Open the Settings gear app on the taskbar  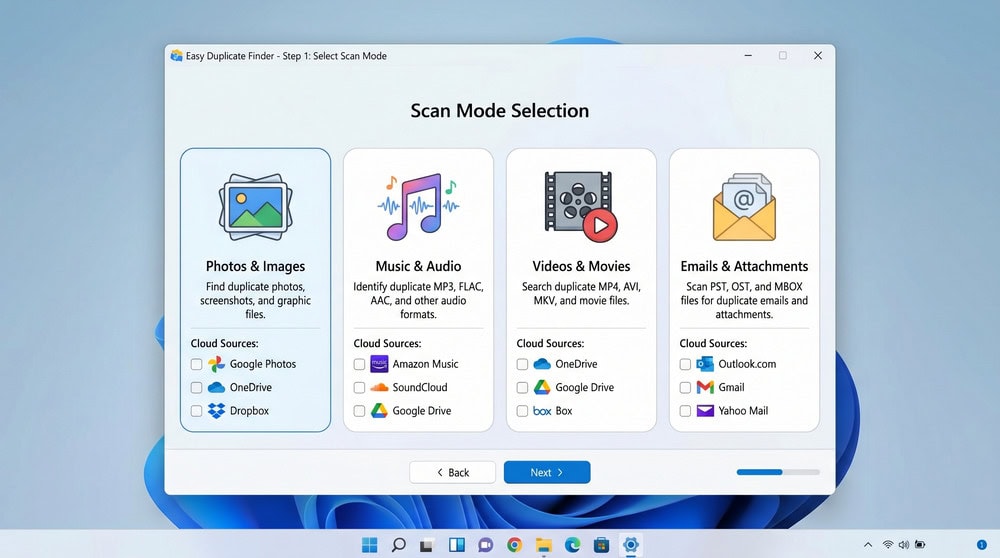(x=631, y=545)
